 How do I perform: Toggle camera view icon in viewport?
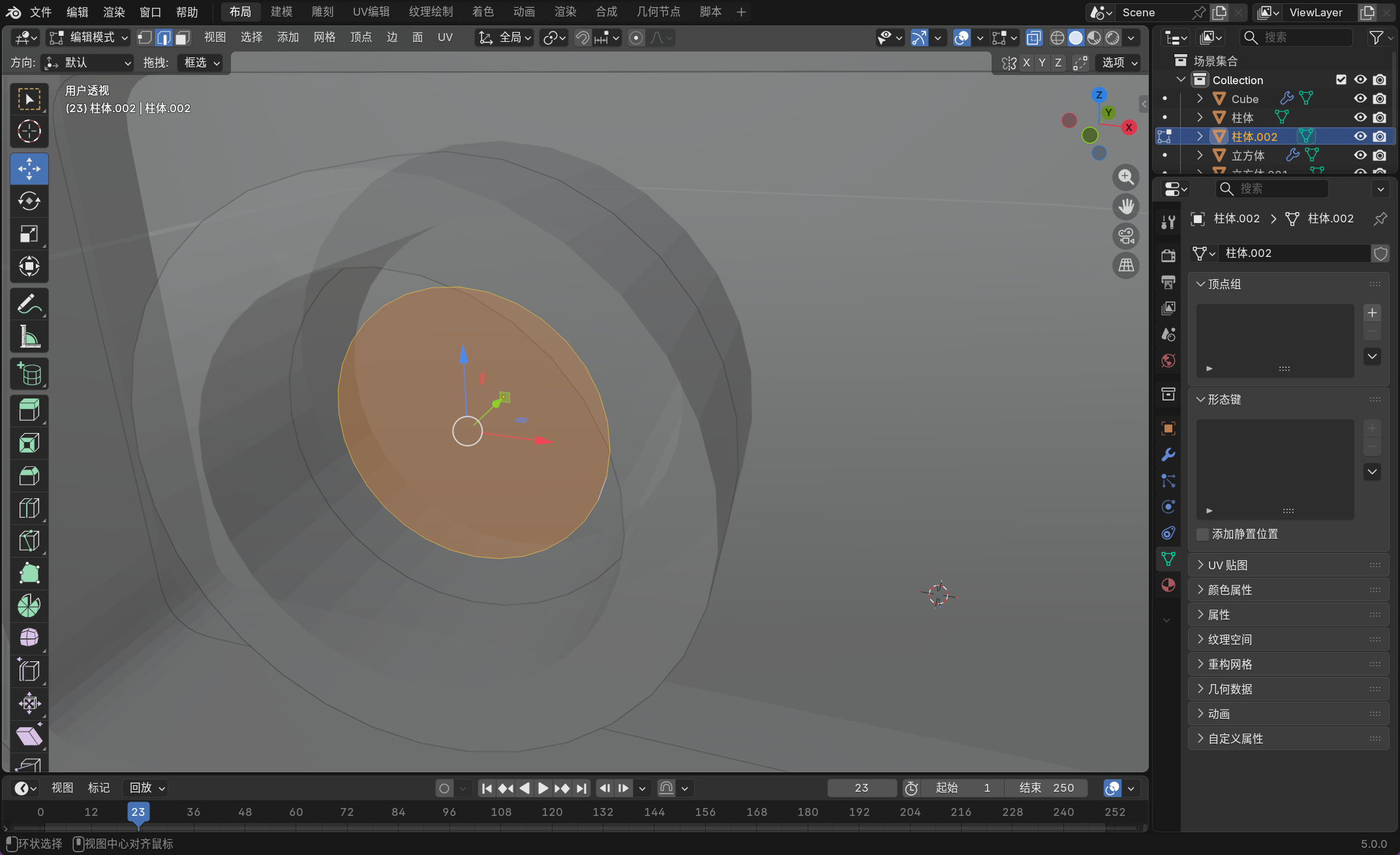[x=1125, y=236]
